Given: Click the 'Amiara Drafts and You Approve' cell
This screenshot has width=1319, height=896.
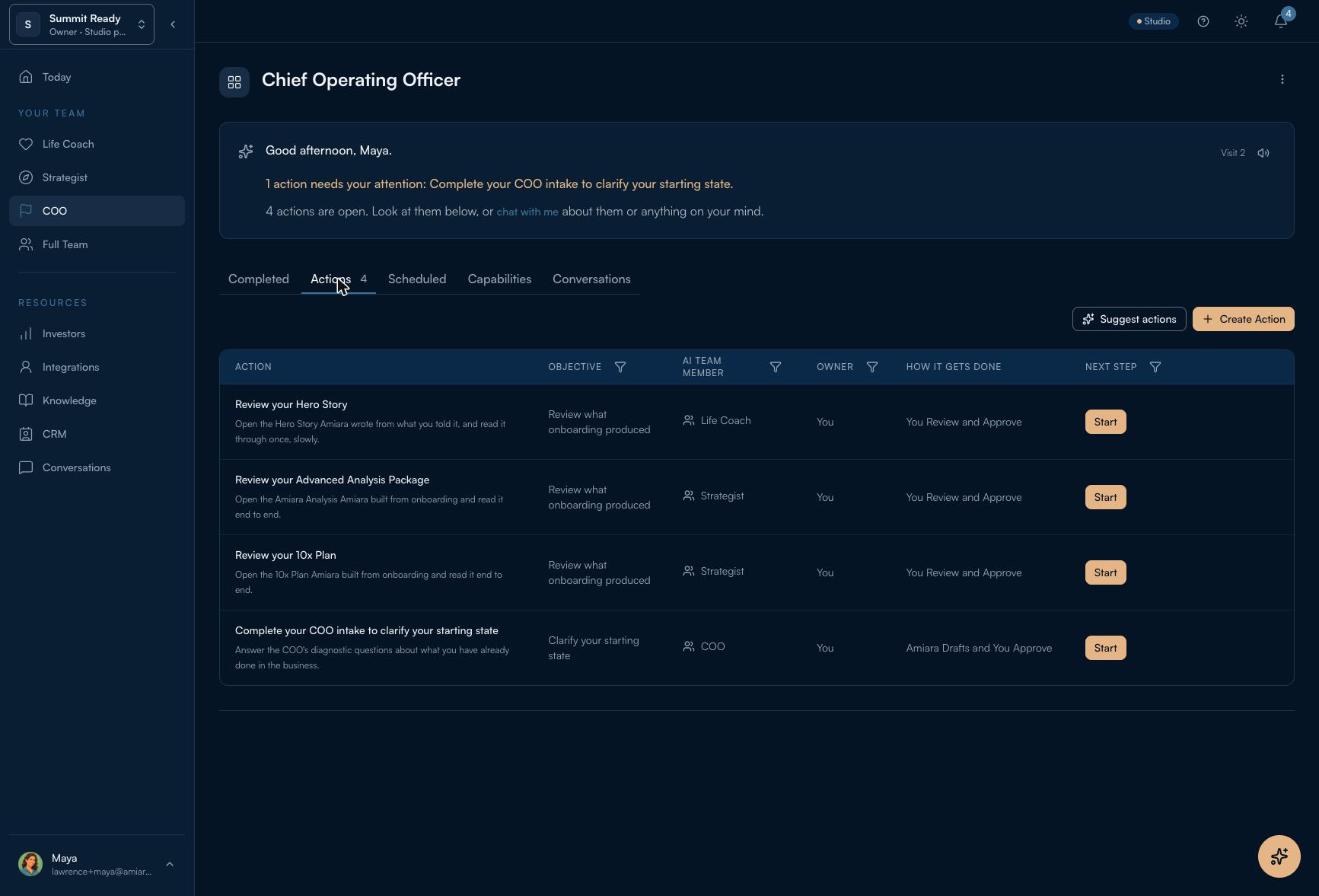Looking at the screenshot, I should (x=979, y=648).
